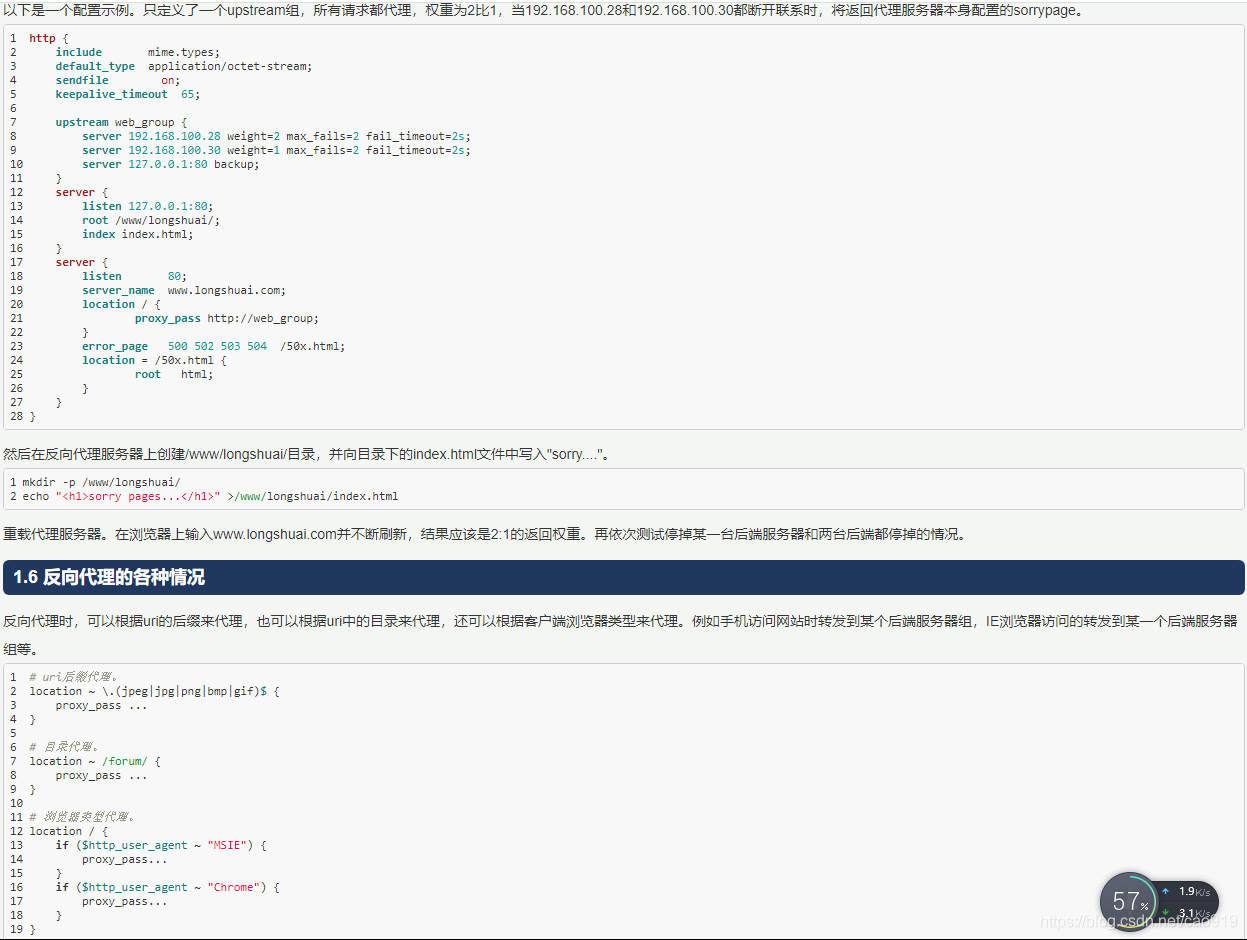Screen dimensions: 1247x940
Task: Click the "# 浏览器类型代理。" comment
Action: [x=82, y=817]
